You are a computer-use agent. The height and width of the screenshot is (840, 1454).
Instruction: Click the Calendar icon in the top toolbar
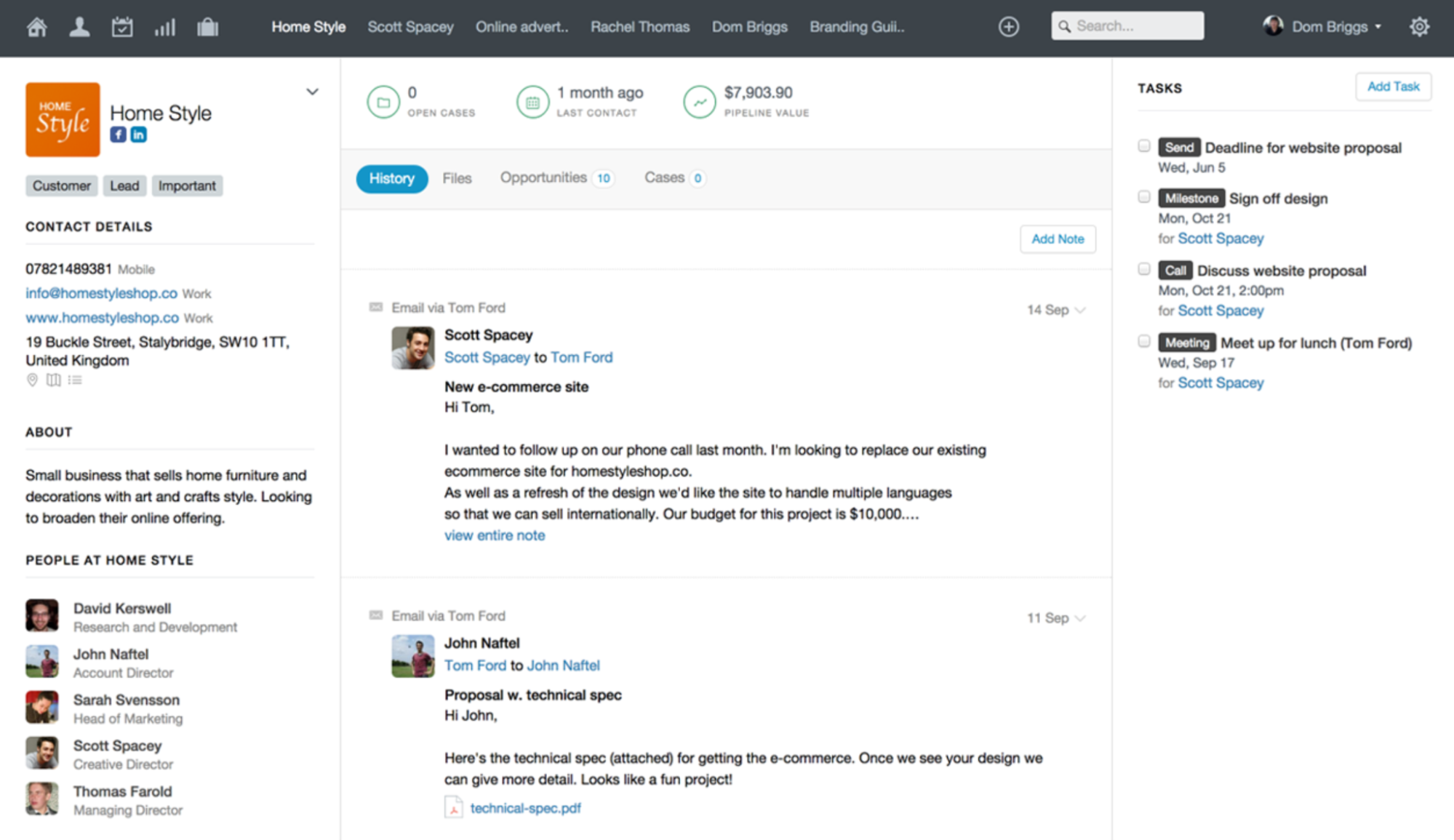121,25
